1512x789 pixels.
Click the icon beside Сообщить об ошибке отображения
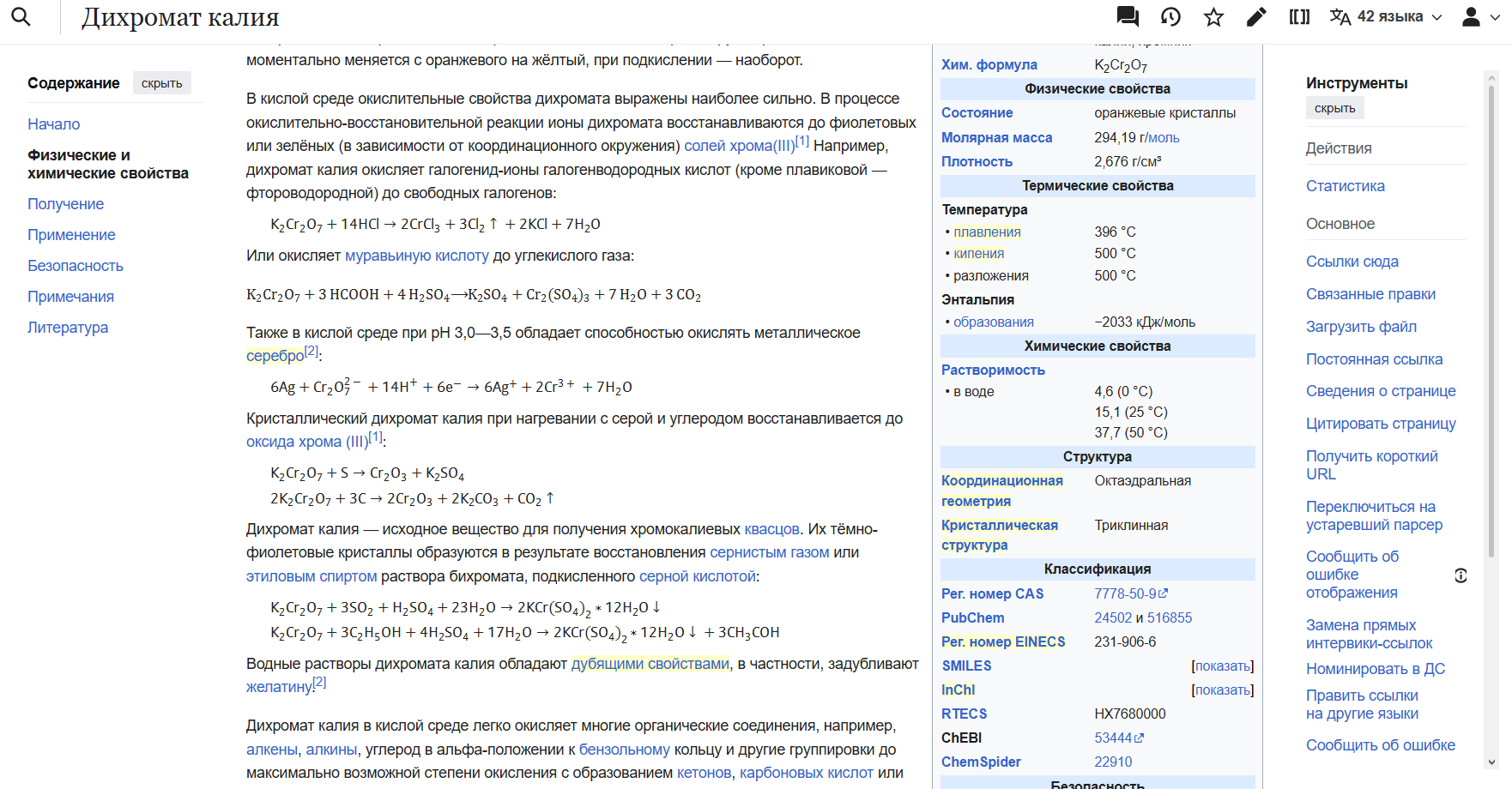pyautogui.click(x=1461, y=575)
